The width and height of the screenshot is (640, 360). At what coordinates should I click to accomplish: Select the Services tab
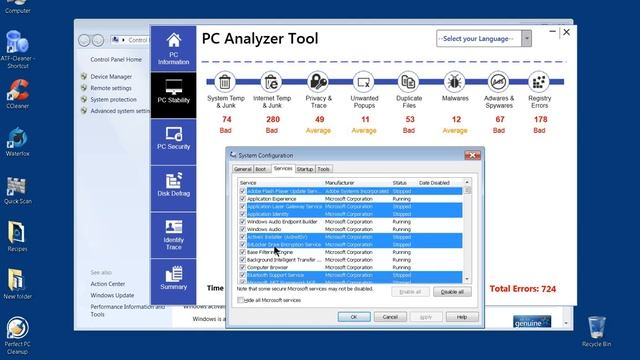[x=283, y=168]
